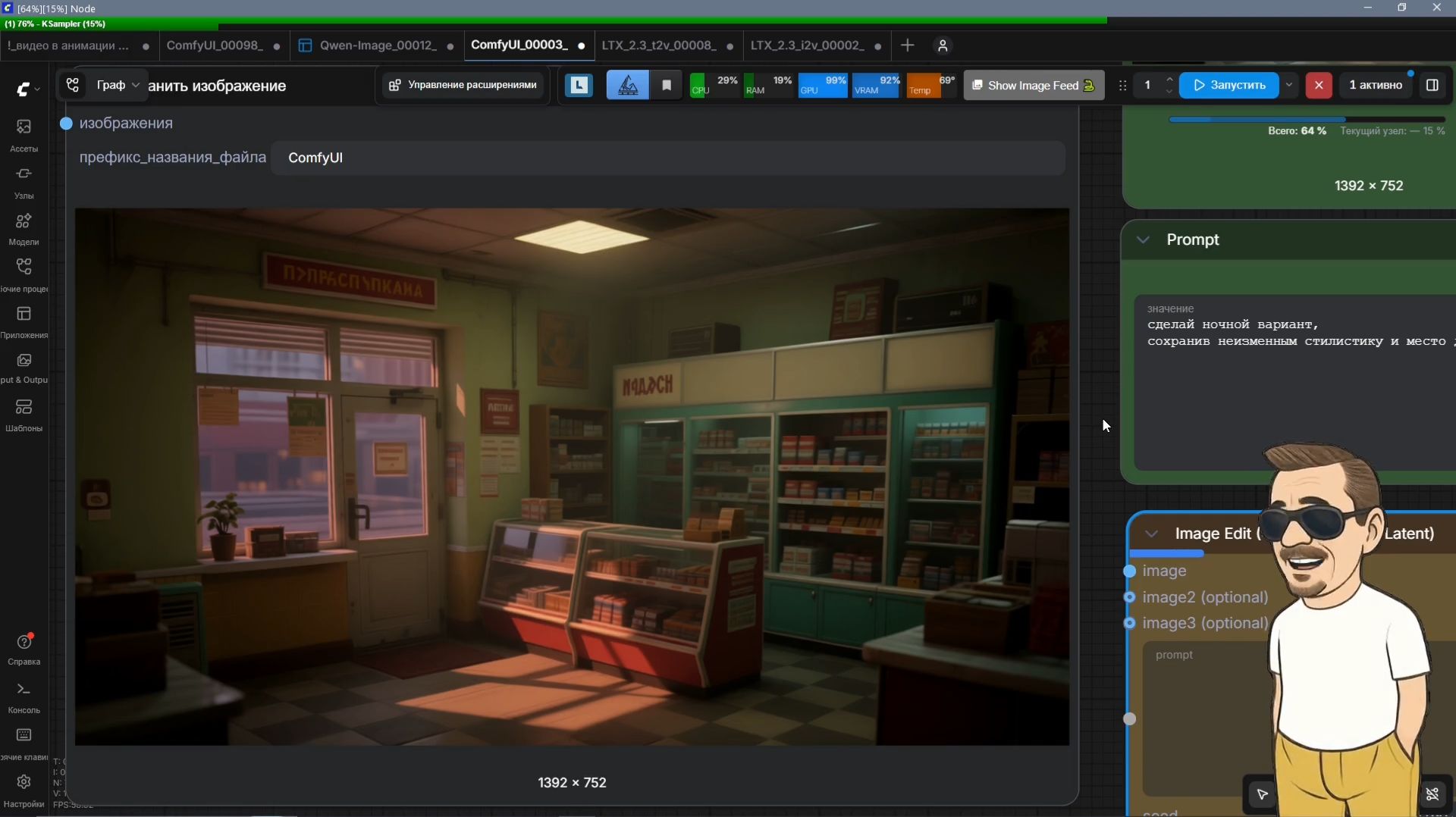
Task: Click the graph icon left of Граф
Action: tap(73, 86)
